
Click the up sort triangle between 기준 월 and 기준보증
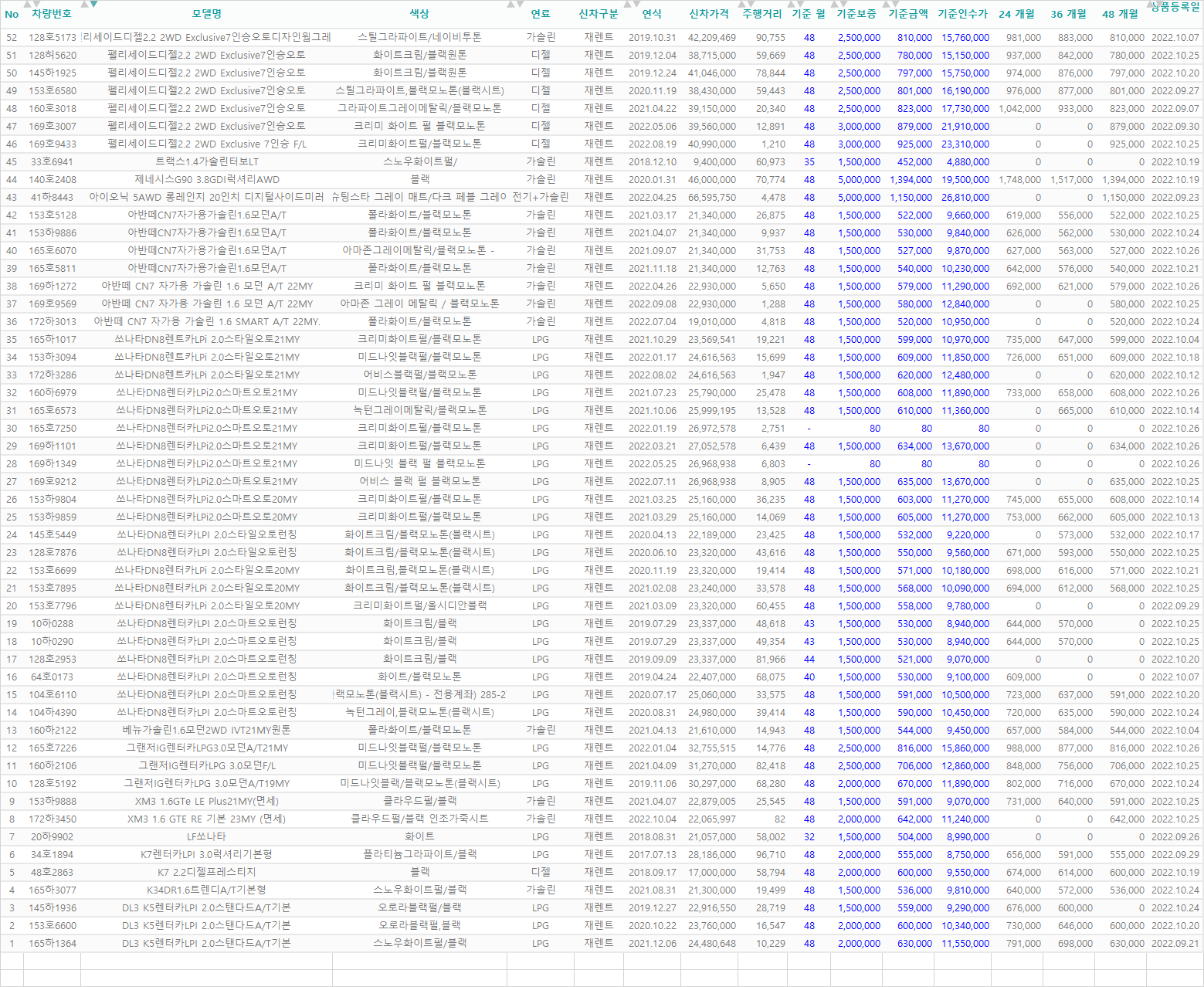point(835,4)
